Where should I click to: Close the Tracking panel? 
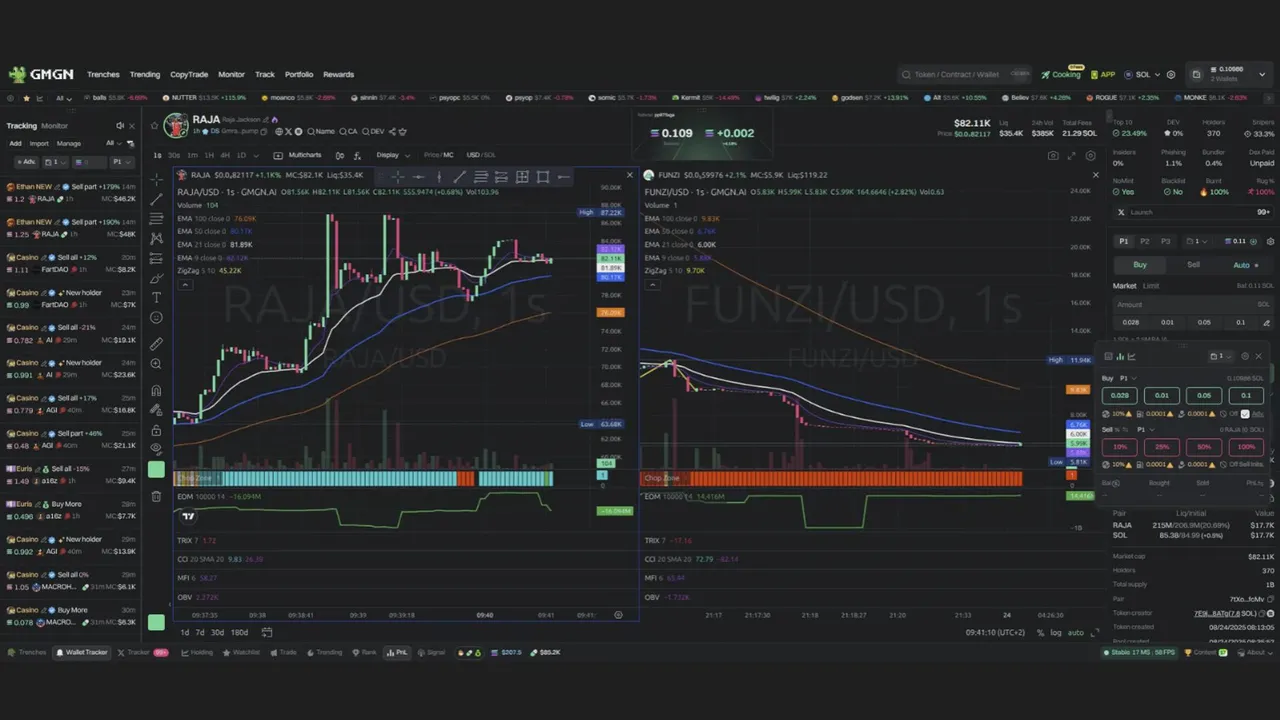[x=133, y=126]
